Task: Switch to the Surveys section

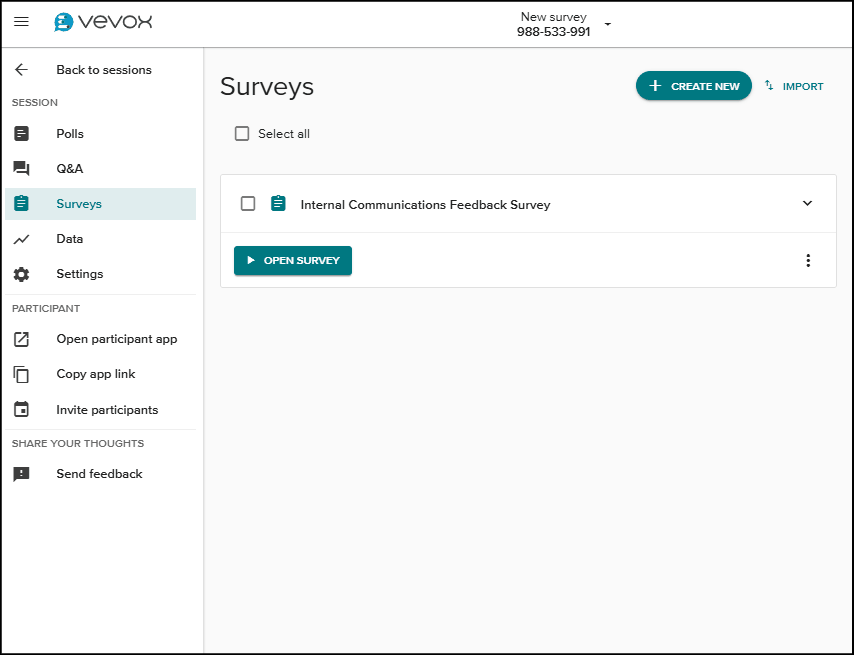Action: pyautogui.click(x=80, y=203)
